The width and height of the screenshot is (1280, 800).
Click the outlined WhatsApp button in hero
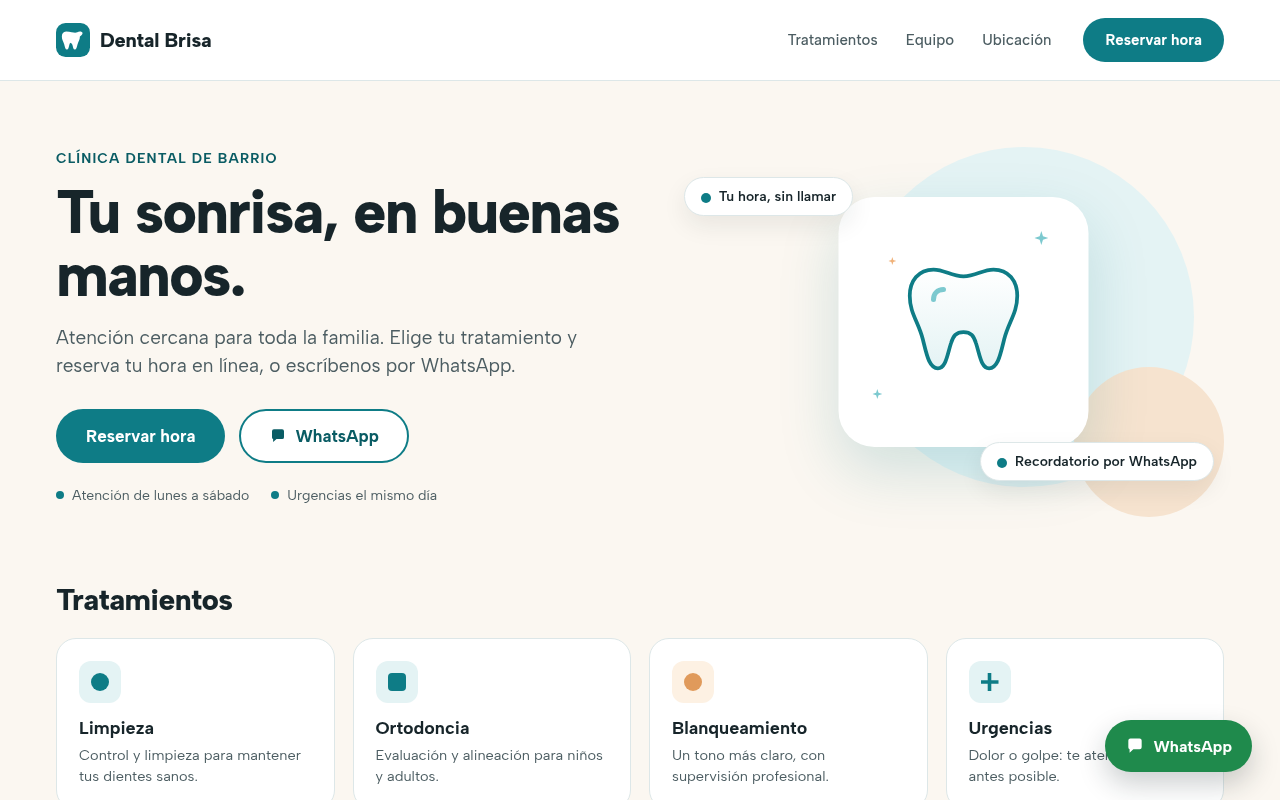(324, 436)
